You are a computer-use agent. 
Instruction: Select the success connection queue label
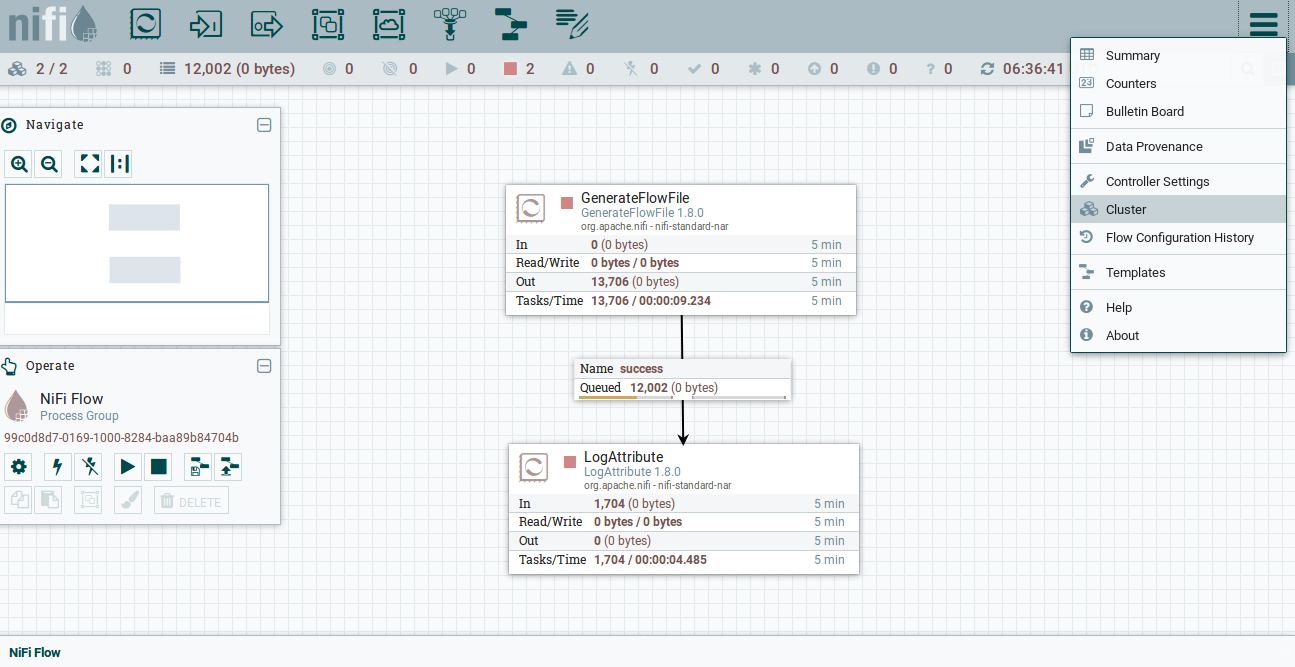point(683,379)
